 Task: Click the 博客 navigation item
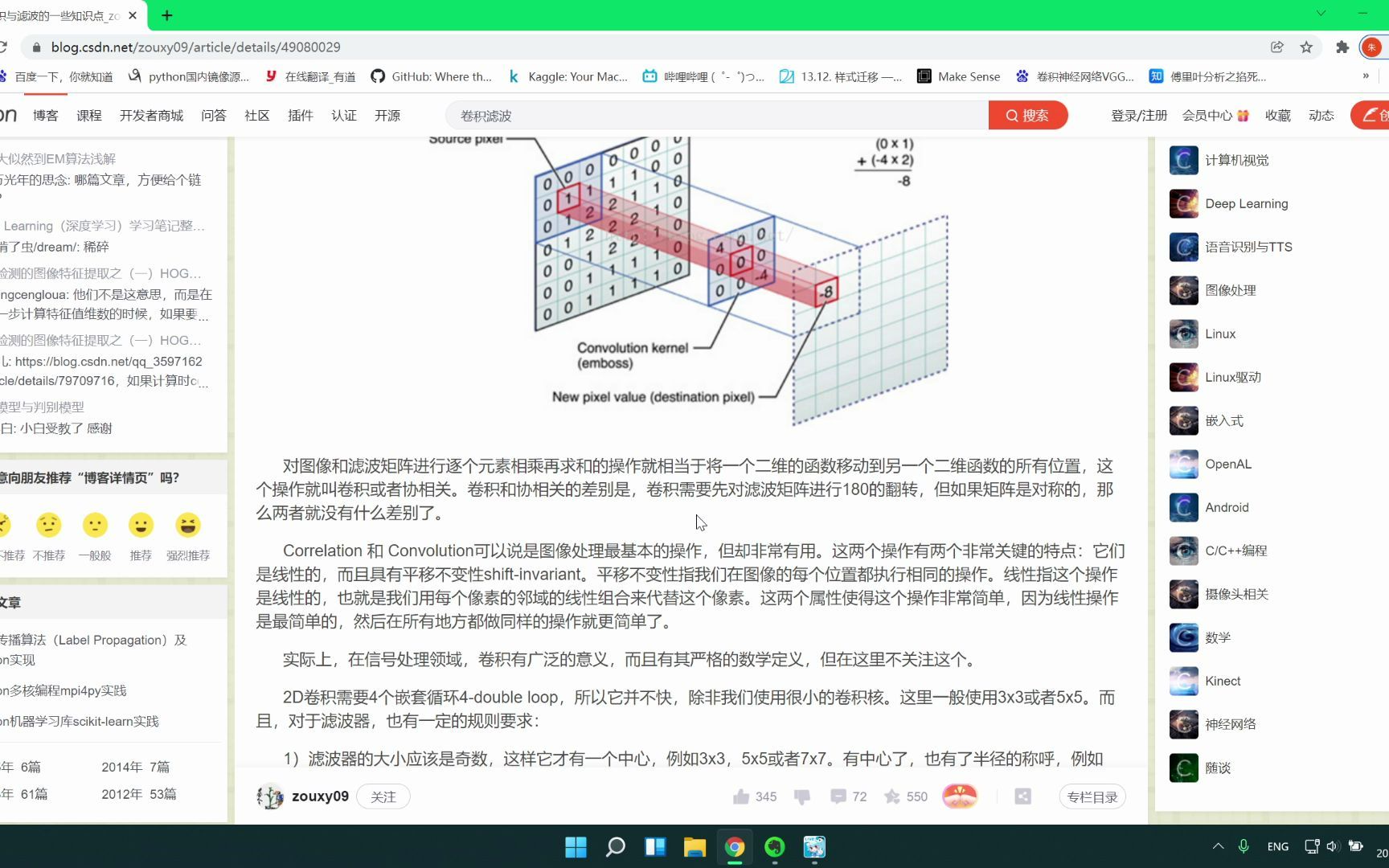[x=46, y=116]
